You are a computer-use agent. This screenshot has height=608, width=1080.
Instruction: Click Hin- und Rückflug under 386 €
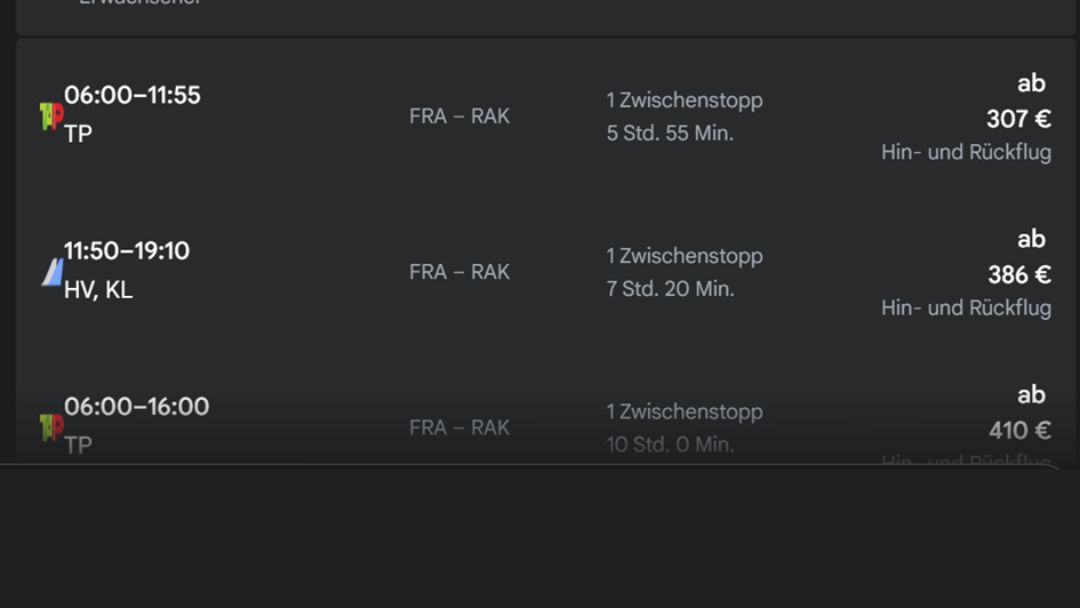click(966, 308)
